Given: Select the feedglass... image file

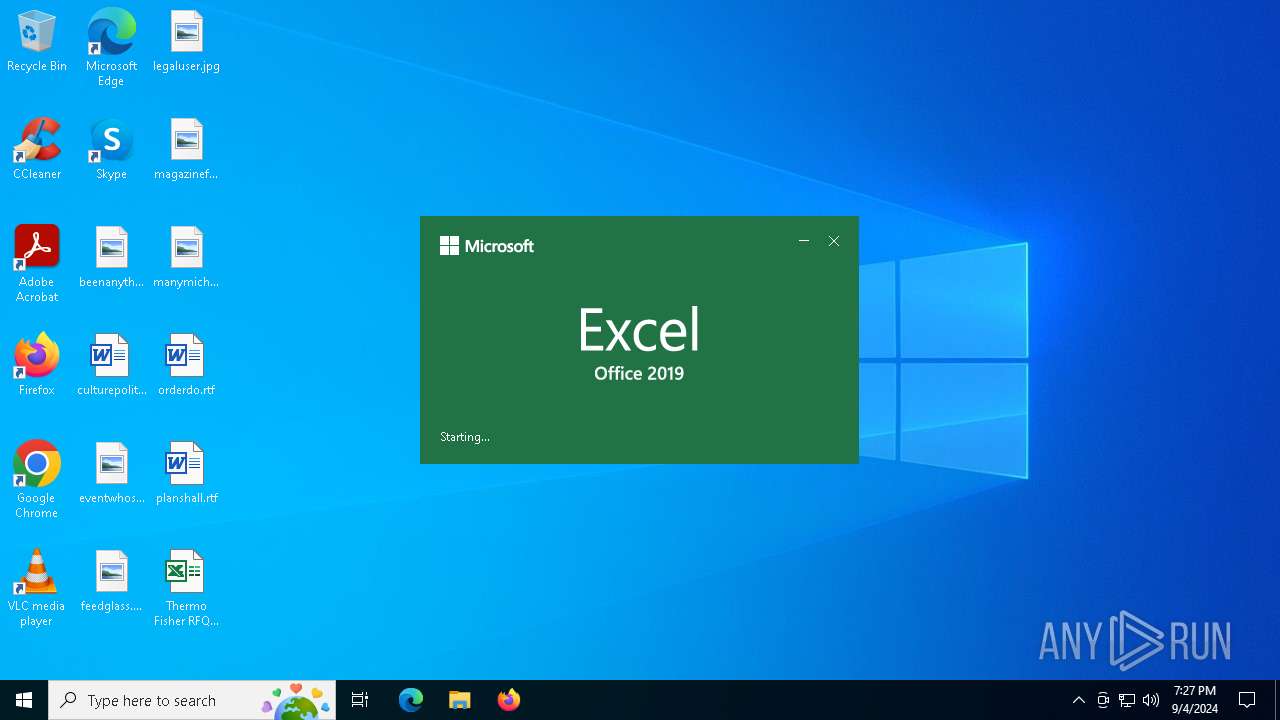Looking at the screenshot, I should coord(111,582).
